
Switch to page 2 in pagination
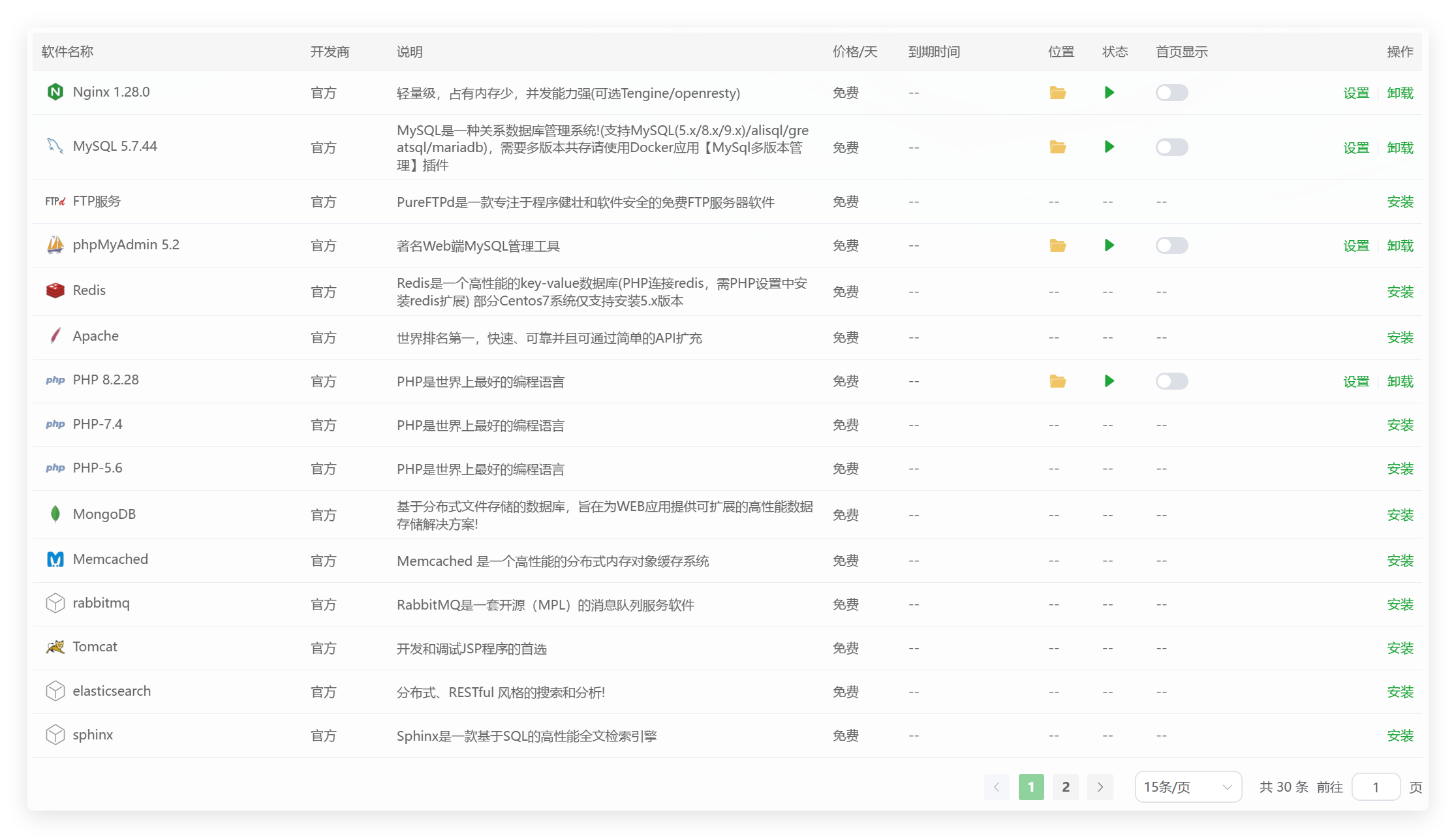(1066, 787)
